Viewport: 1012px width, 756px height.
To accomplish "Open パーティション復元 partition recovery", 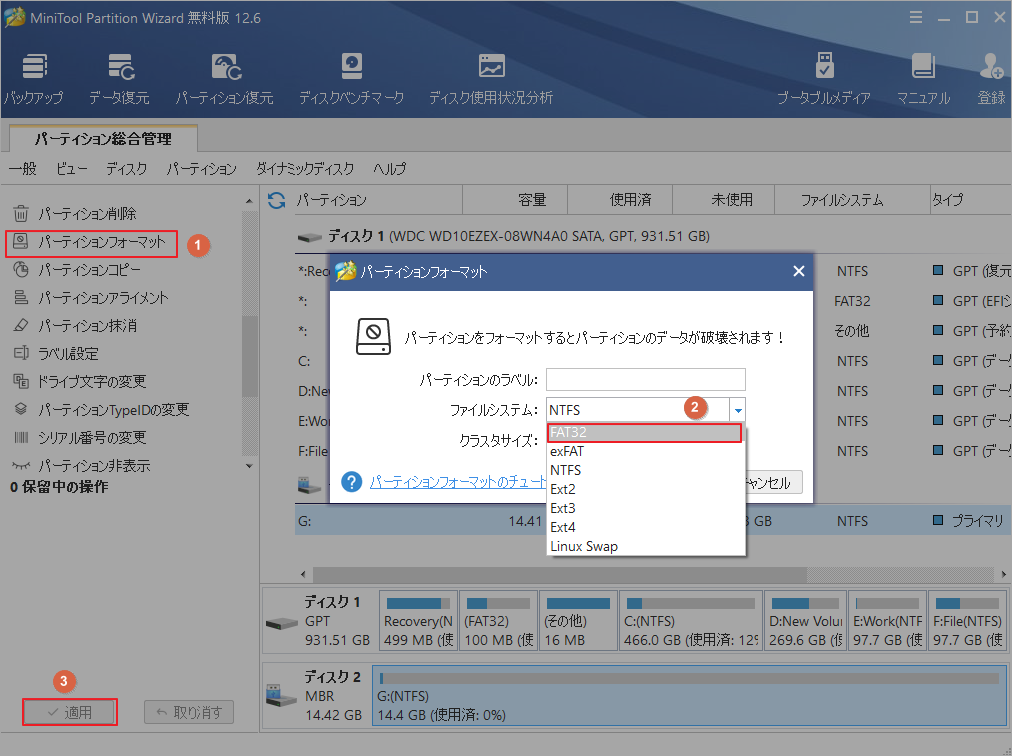I will pos(225,80).
